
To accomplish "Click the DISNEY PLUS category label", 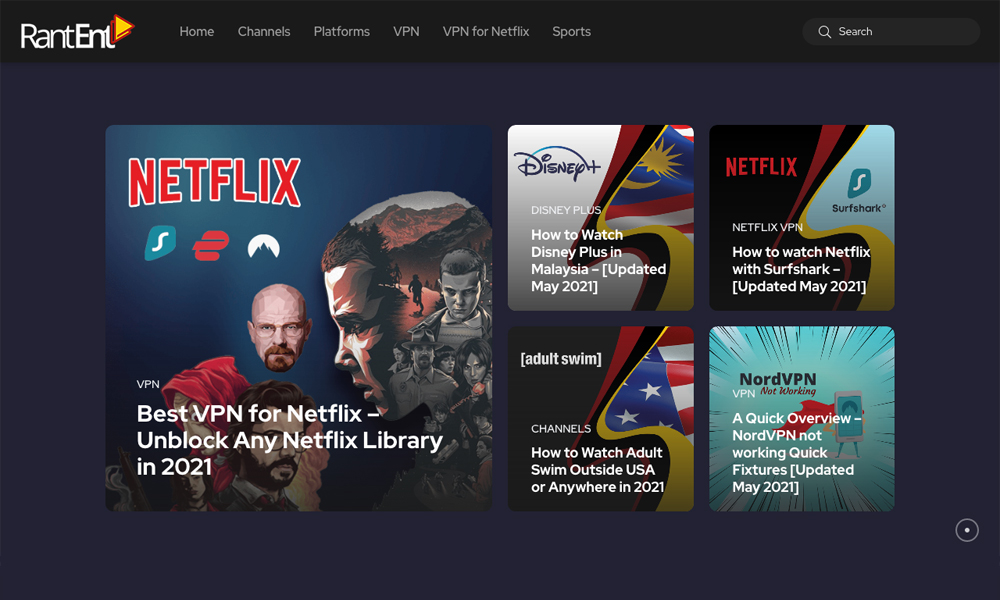I will pos(566,210).
